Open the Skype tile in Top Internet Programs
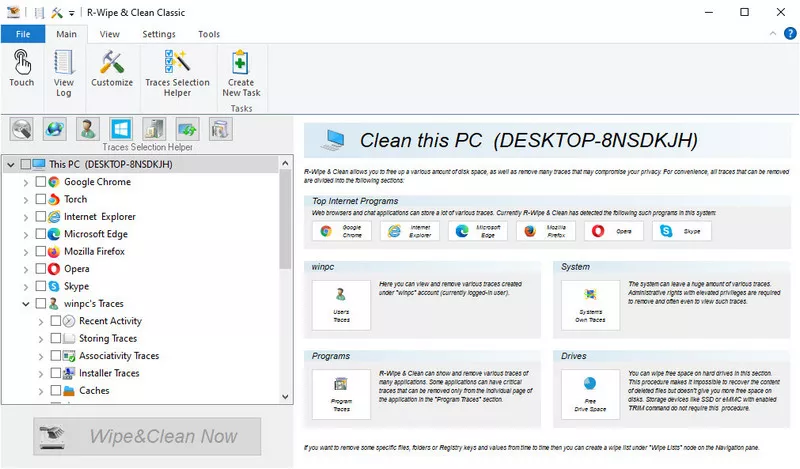The image size is (800, 469). coord(682,231)
